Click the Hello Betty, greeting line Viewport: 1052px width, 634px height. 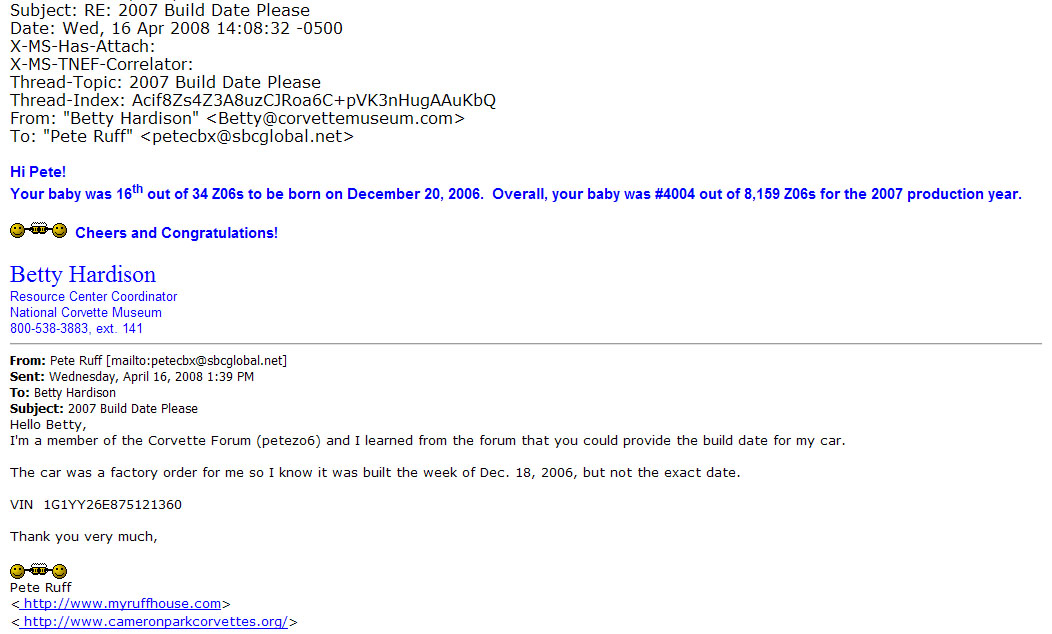44,425
